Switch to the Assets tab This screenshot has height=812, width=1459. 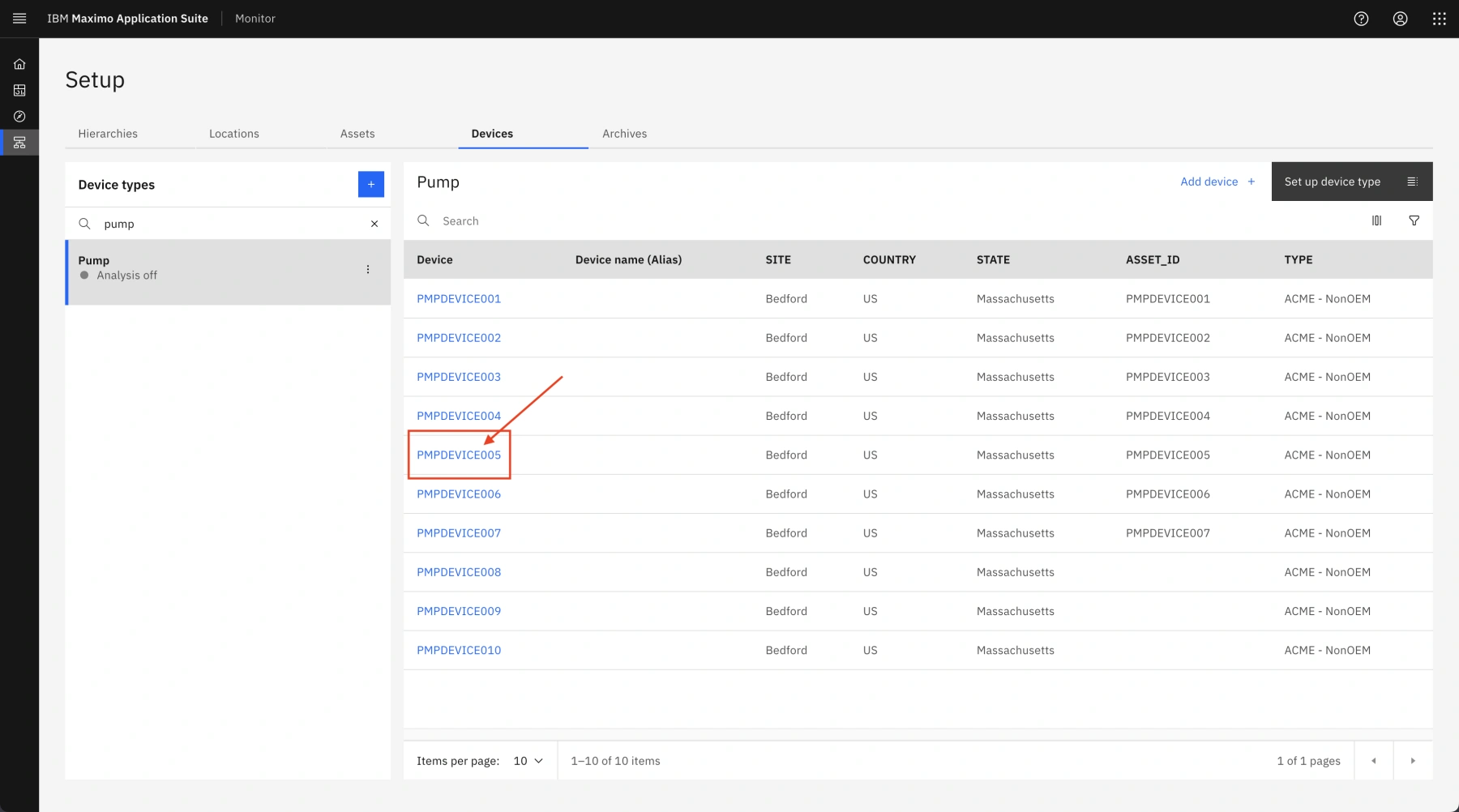pos(357,134)
